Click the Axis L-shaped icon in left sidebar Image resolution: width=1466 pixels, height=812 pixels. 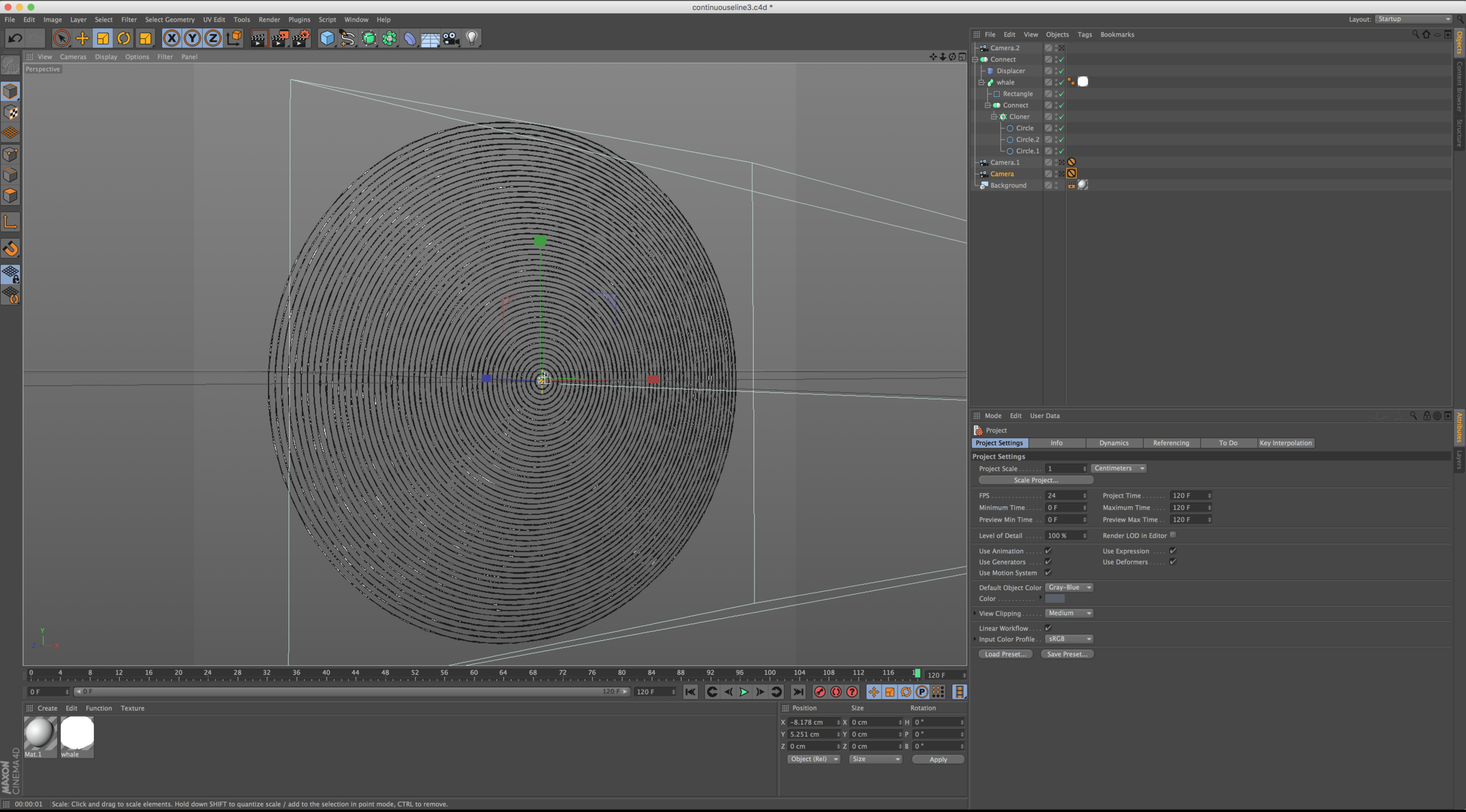point(11,222)
